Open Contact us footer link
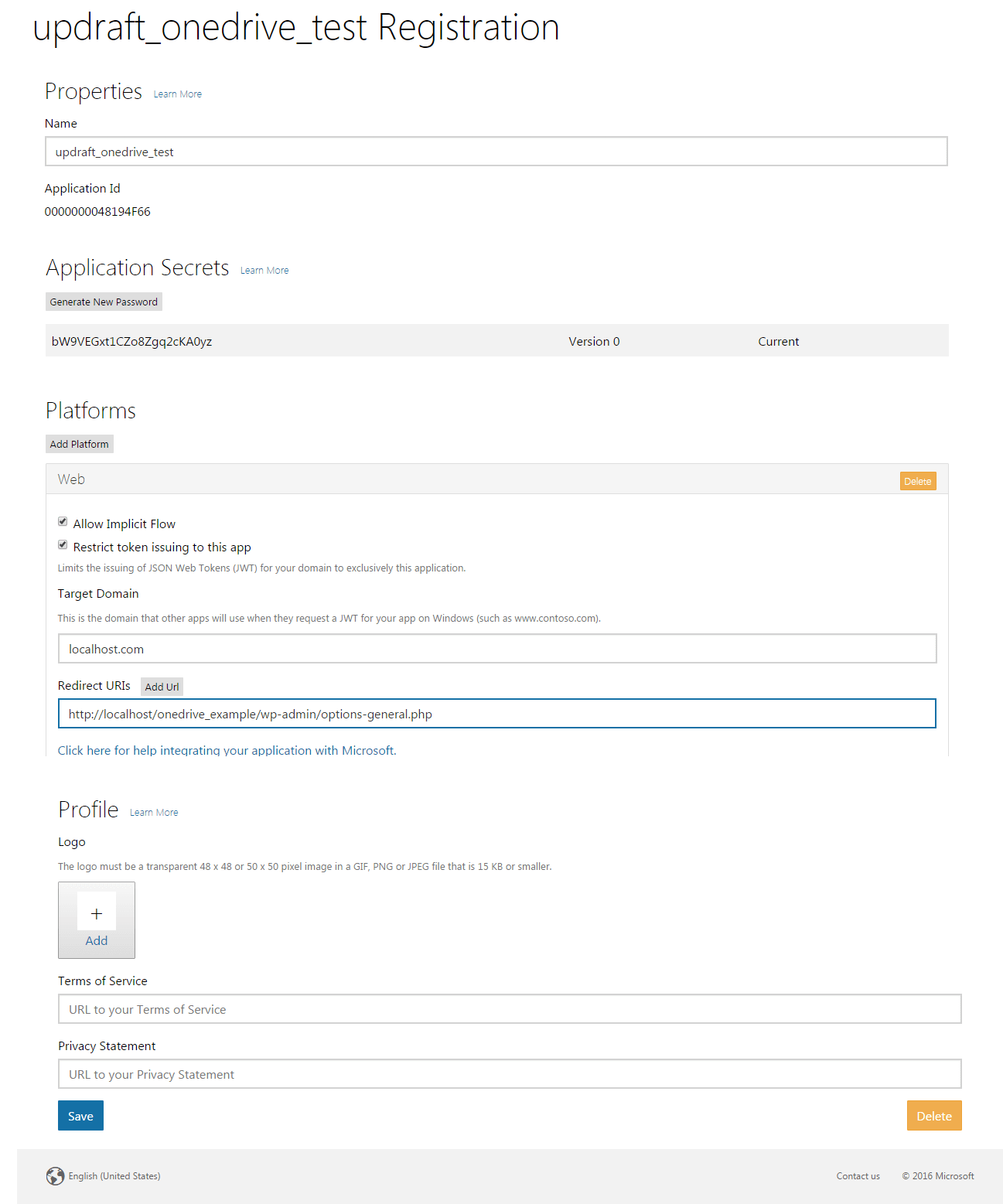 tap(858, 1176)
